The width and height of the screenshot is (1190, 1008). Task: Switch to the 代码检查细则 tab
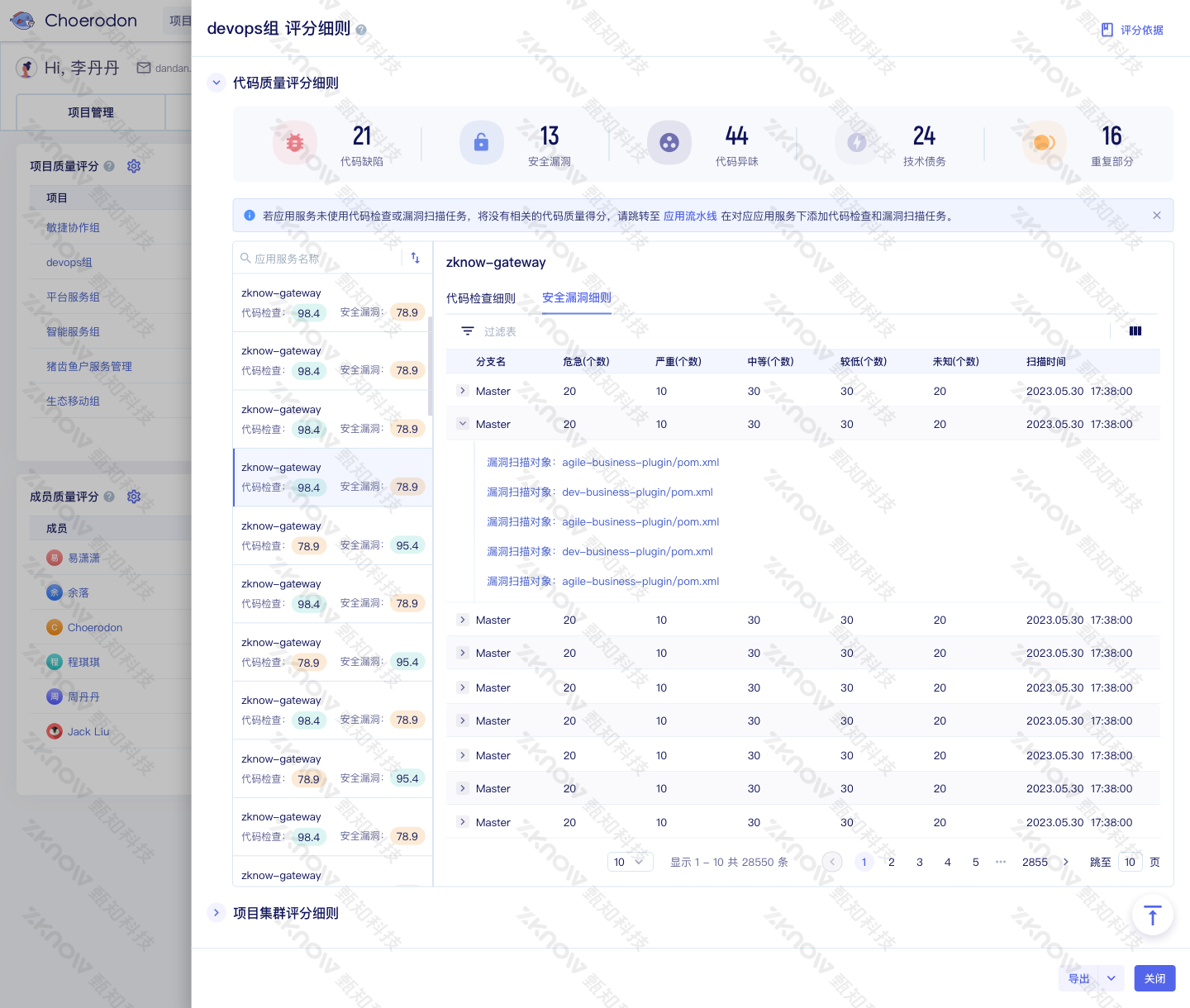pos(481,298)
